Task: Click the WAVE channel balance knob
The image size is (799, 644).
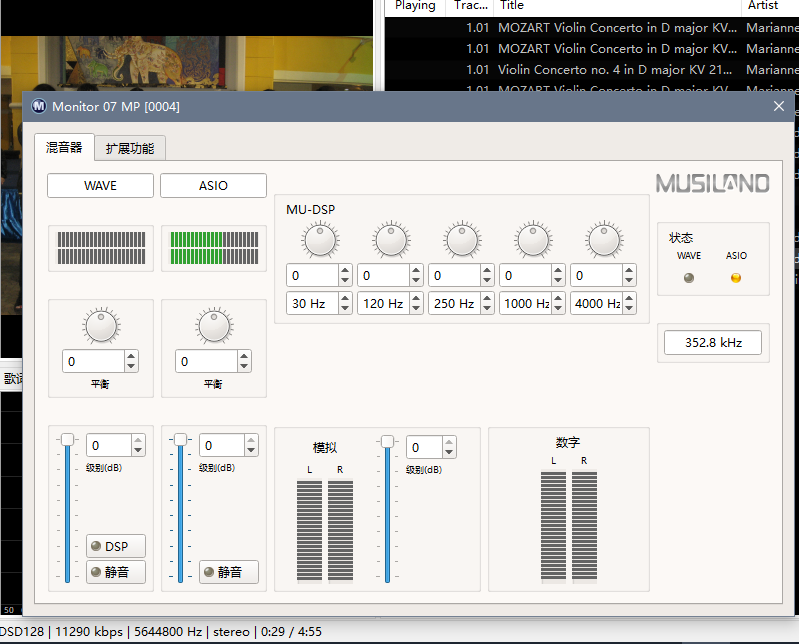Action: coord(101,325)
